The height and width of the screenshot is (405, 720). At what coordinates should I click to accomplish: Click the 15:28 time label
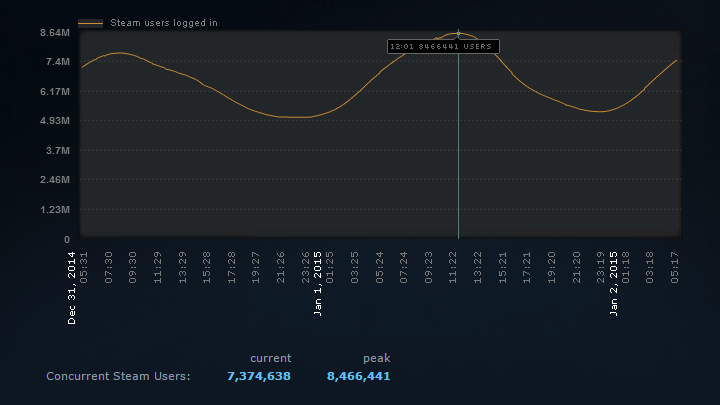pos(207,267)
